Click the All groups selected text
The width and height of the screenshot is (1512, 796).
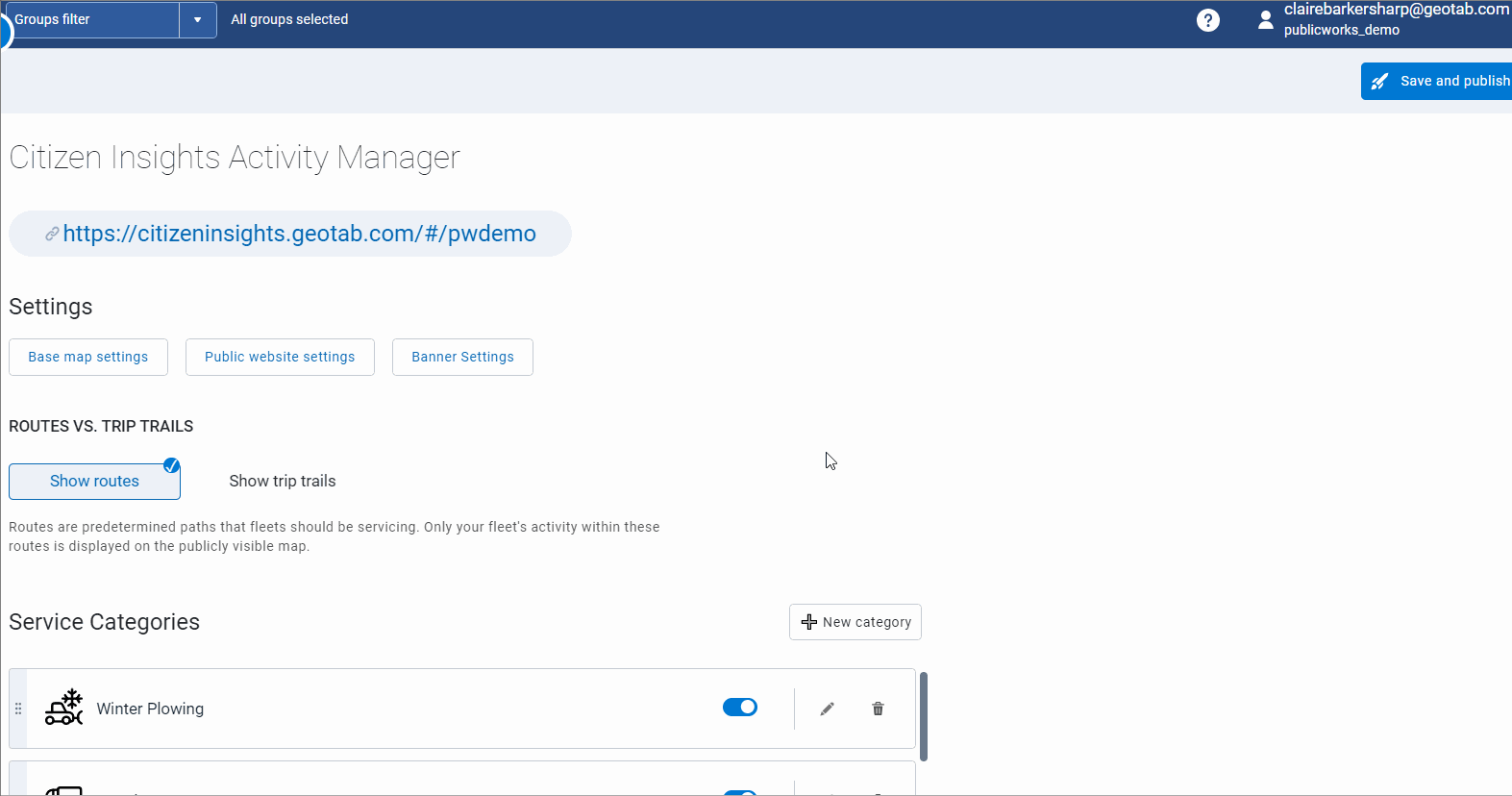pyautogui.click(x=289, y=19)
